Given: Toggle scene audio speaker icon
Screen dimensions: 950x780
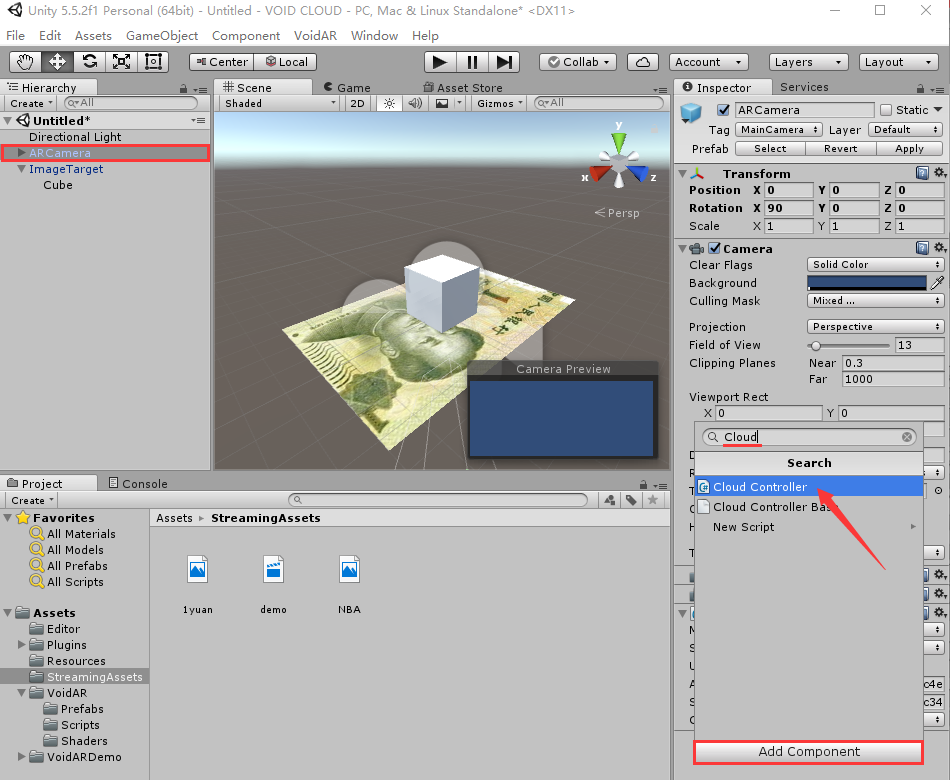Looking at the screenshot, I should [x=415, y=104].
